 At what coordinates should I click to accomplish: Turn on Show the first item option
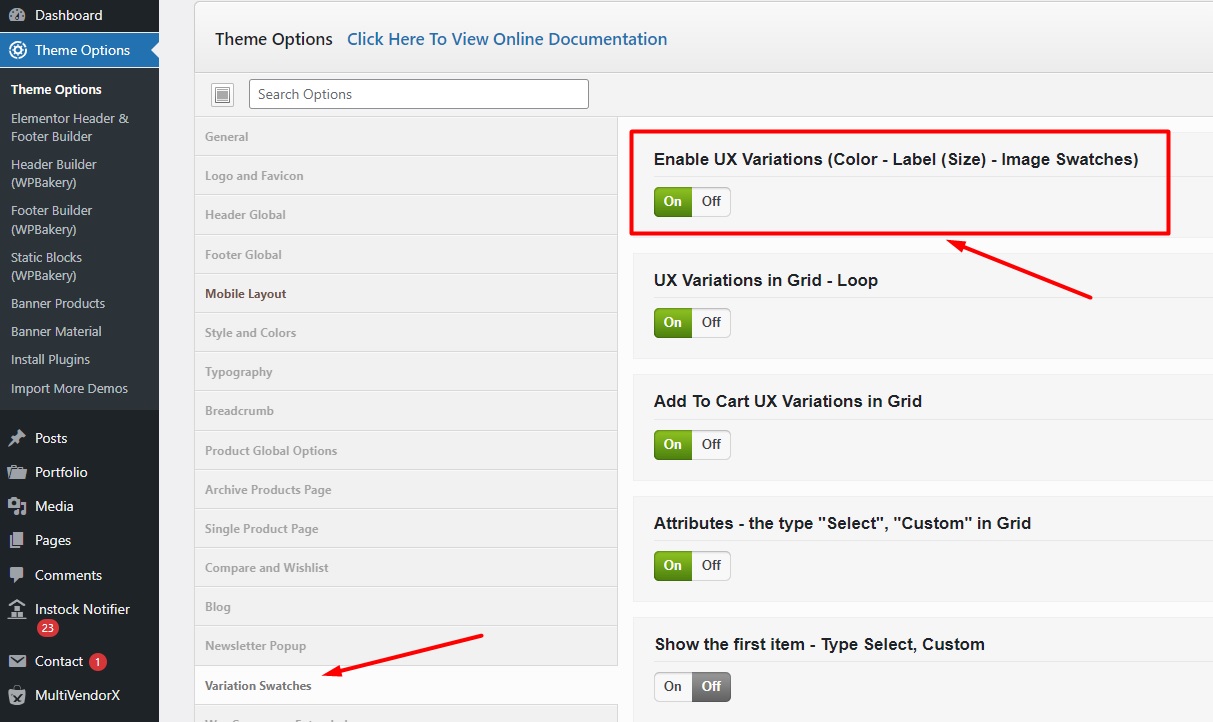pyautogui.click(x=673, y=686)
